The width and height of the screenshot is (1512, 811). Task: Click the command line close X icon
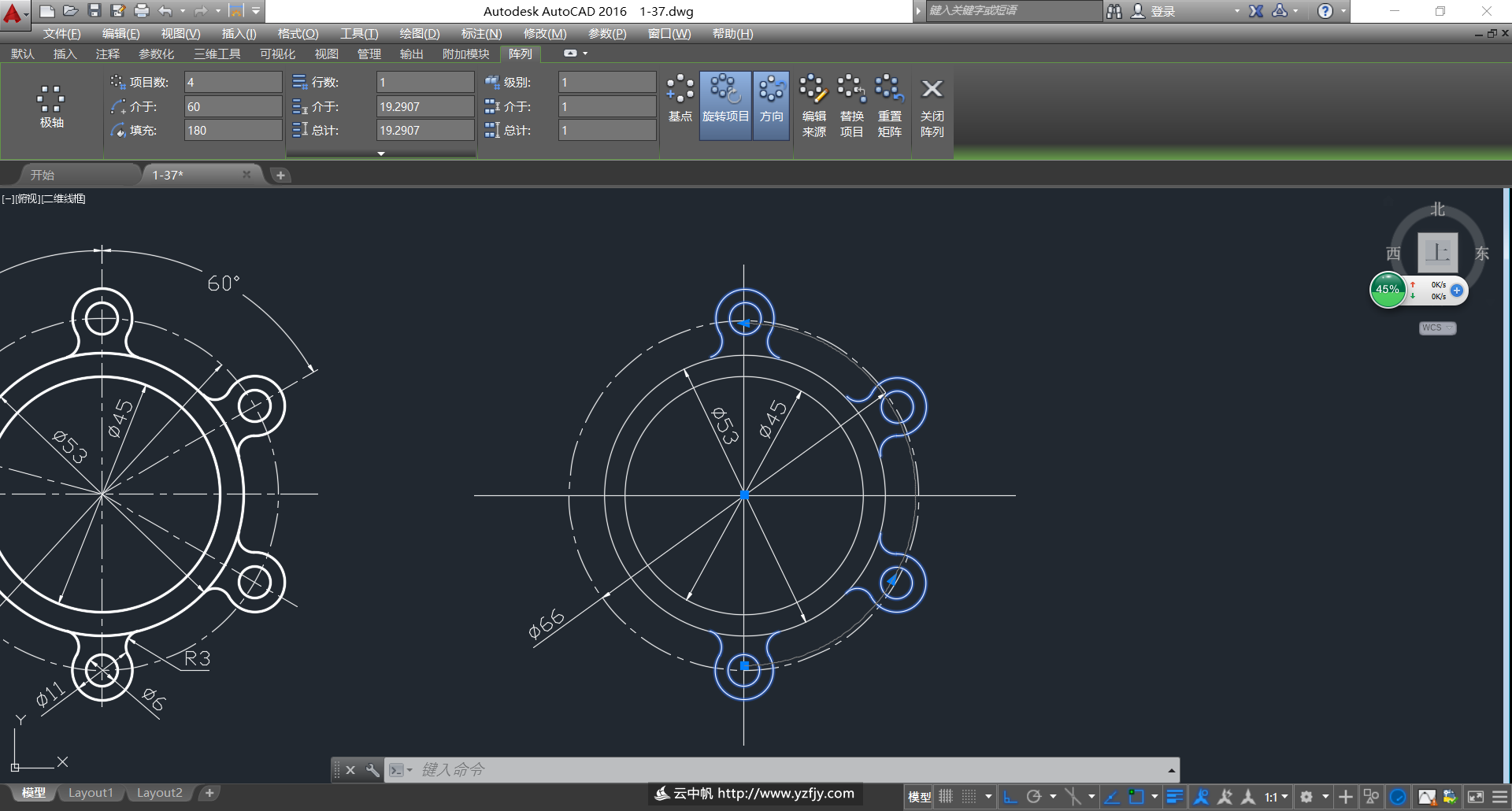point(351,770)
